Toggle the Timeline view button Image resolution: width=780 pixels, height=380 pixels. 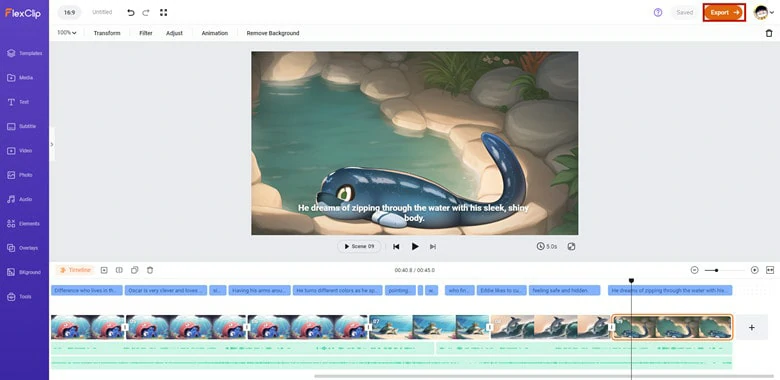coord(75,270)
